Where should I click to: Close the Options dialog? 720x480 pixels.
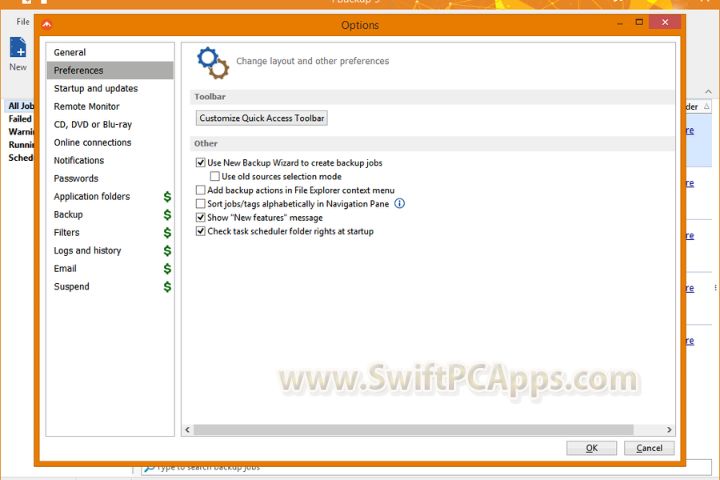tap(665, 22)
